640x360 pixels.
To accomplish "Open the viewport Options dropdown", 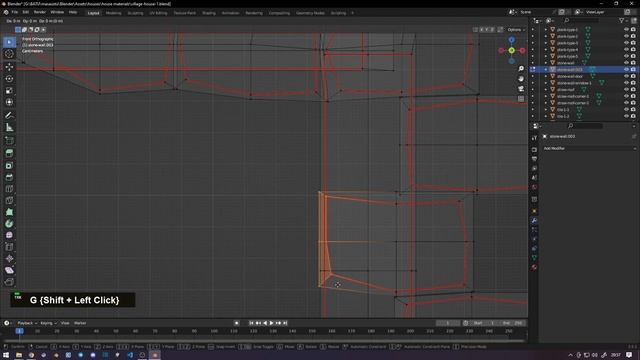I will coord(516,29).
